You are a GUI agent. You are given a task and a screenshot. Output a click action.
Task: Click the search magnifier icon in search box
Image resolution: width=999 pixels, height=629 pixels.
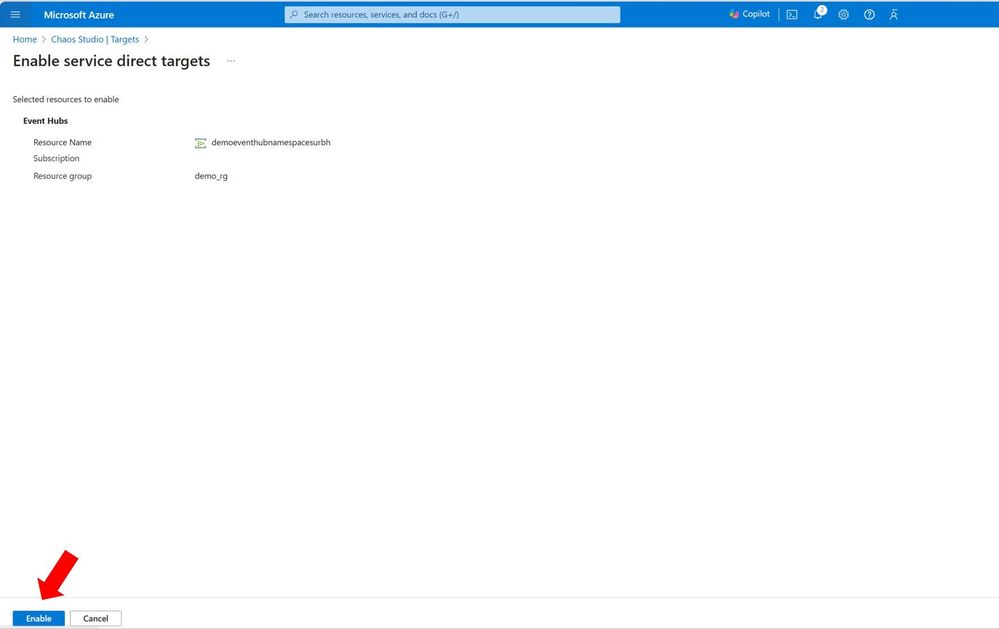click(294, 14)
